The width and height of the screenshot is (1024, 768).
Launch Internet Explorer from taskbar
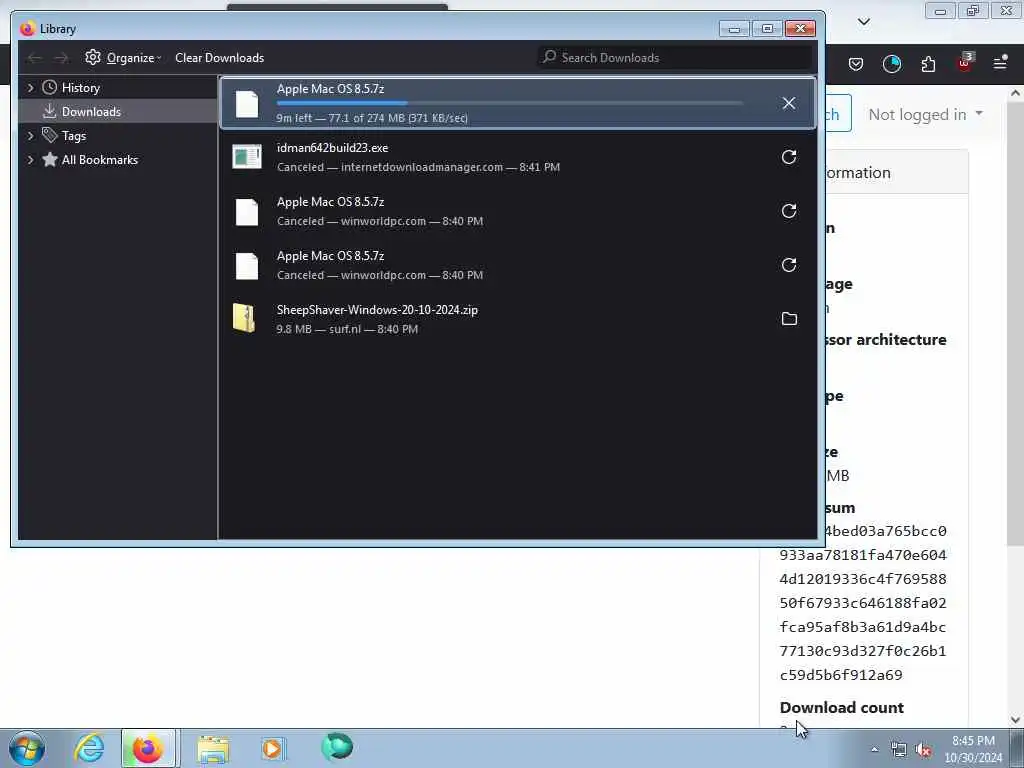coord(89,748)
